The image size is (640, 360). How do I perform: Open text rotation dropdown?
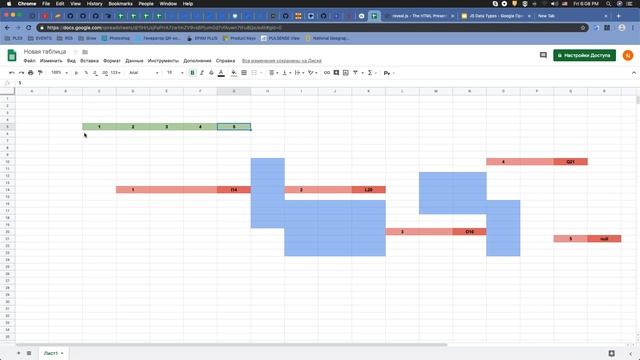pos(313,73)
